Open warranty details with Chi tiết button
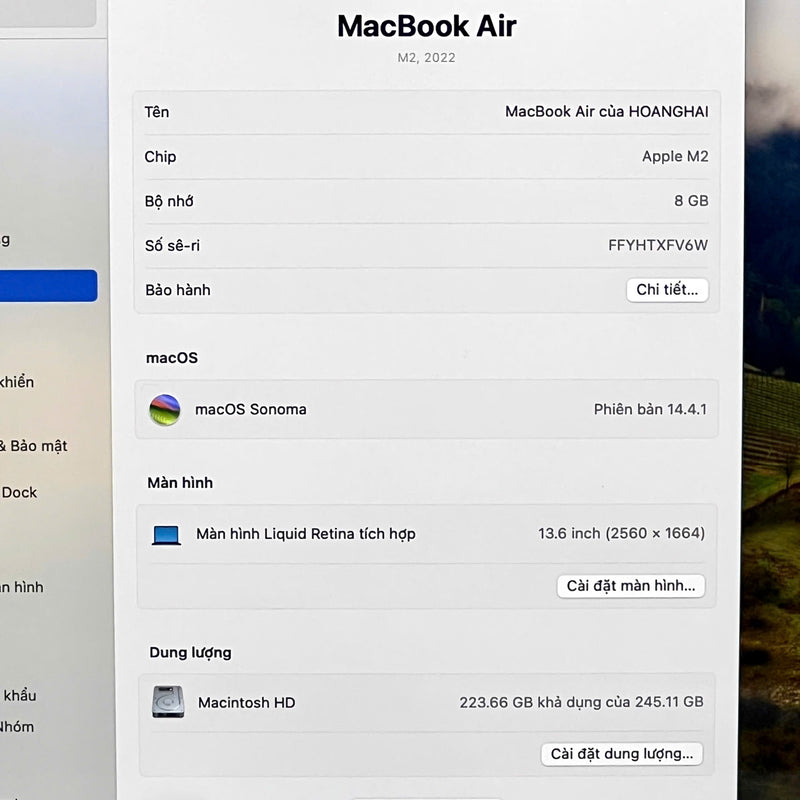The height and width of the screenshot is (800, 800). point(667,290)
